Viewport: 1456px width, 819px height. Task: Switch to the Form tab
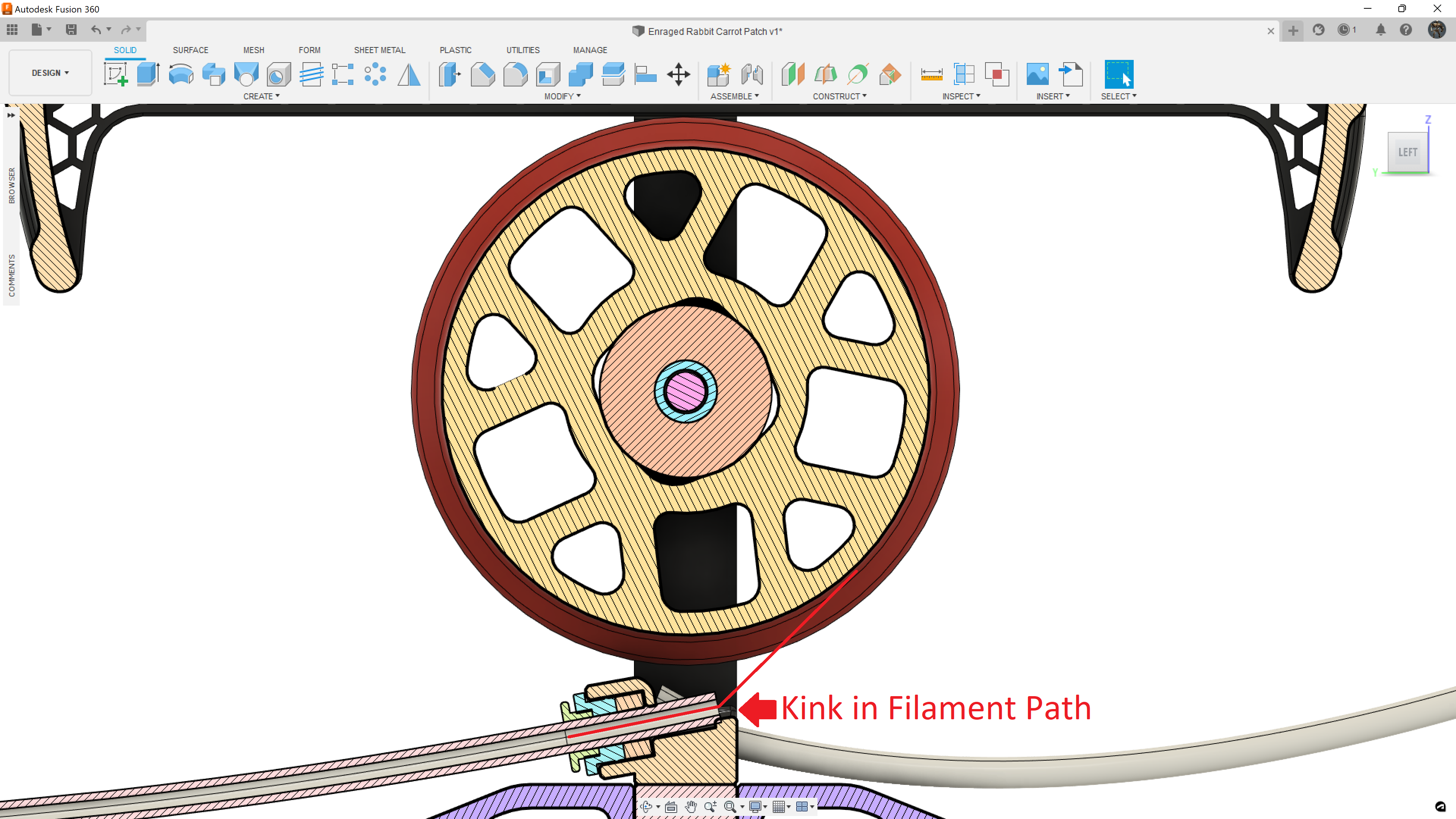(309, 50)
